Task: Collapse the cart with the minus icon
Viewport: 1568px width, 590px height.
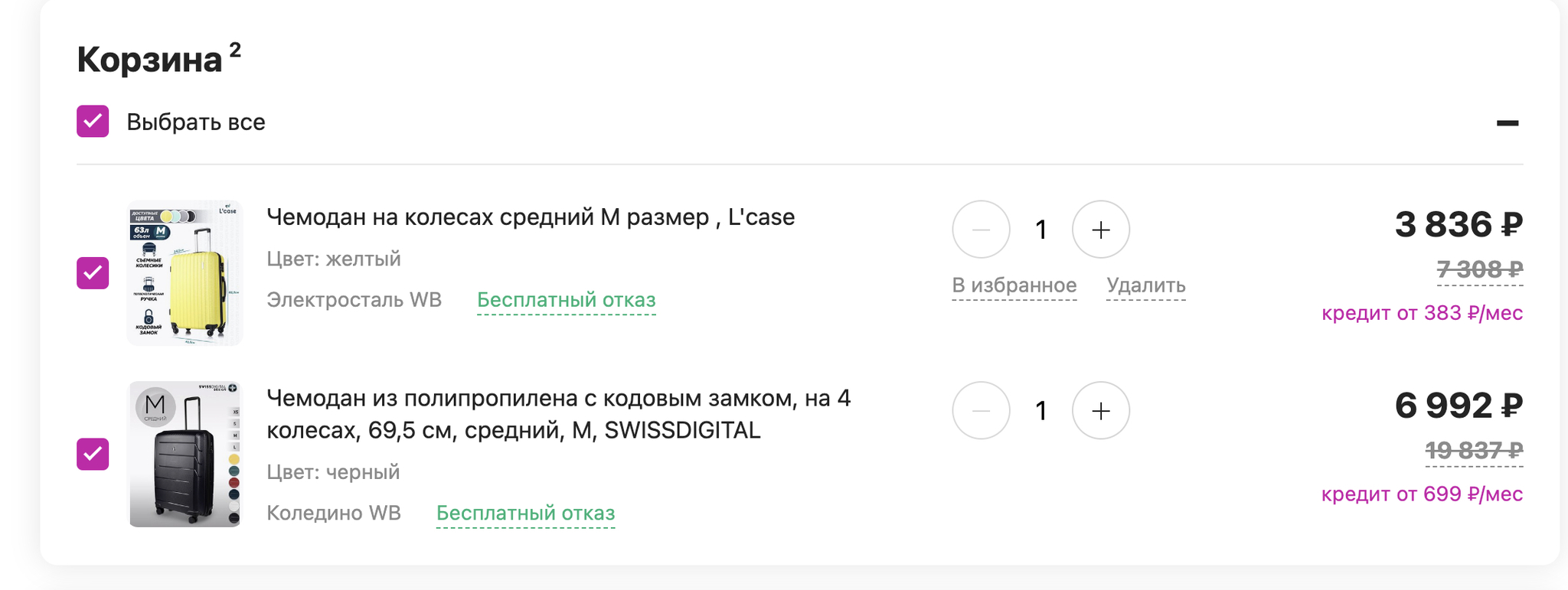Action: pos(1507,122)
